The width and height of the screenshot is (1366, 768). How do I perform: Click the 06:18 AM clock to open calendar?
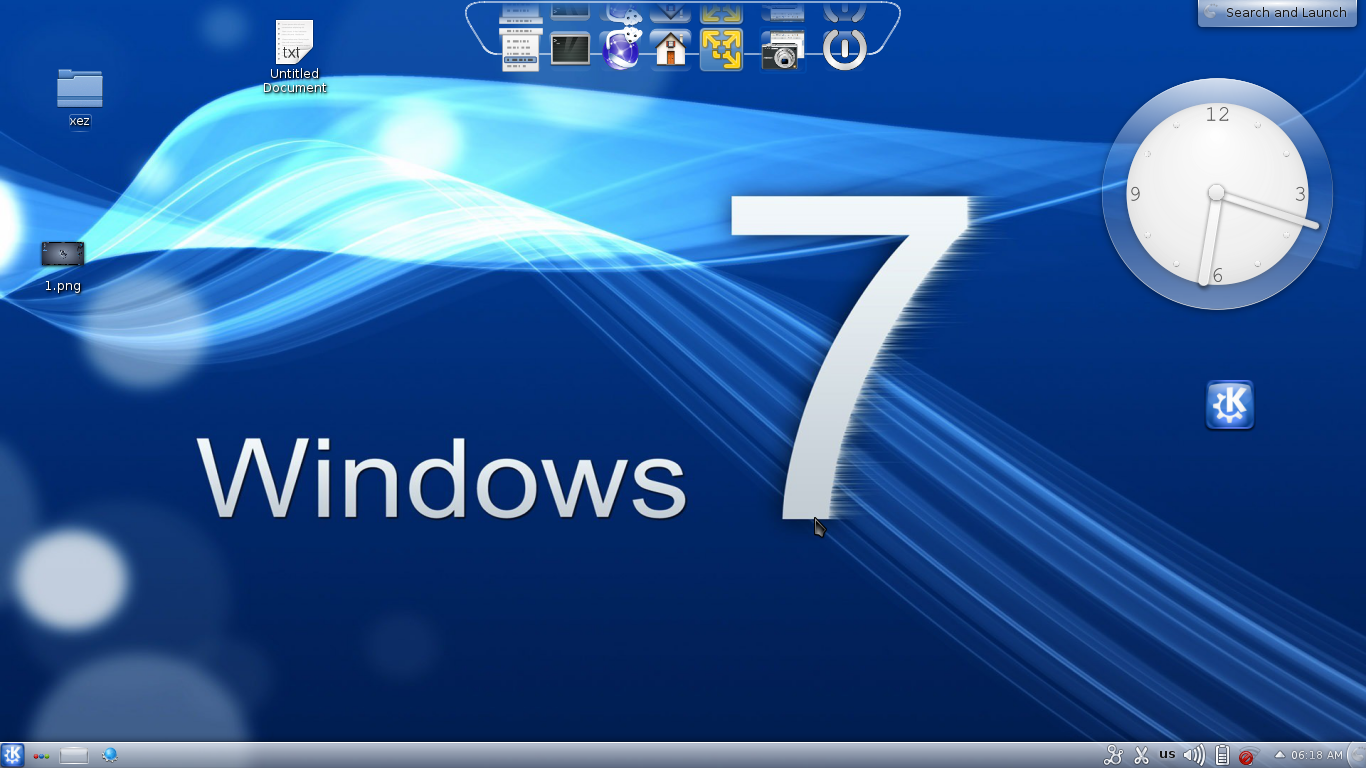[x=1318, y=755]
